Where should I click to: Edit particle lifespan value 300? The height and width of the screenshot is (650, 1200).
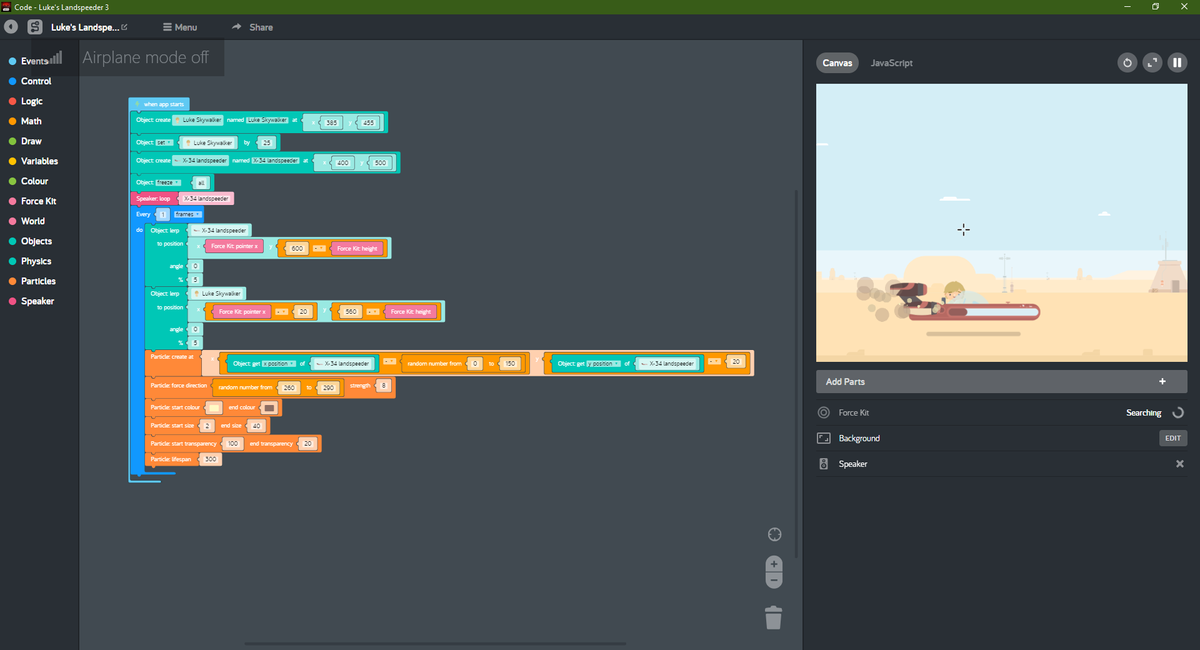click(210, 459)
